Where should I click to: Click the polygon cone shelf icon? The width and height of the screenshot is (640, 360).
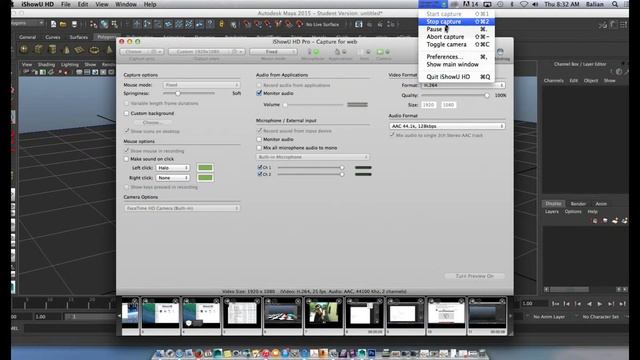pos(67,50)
